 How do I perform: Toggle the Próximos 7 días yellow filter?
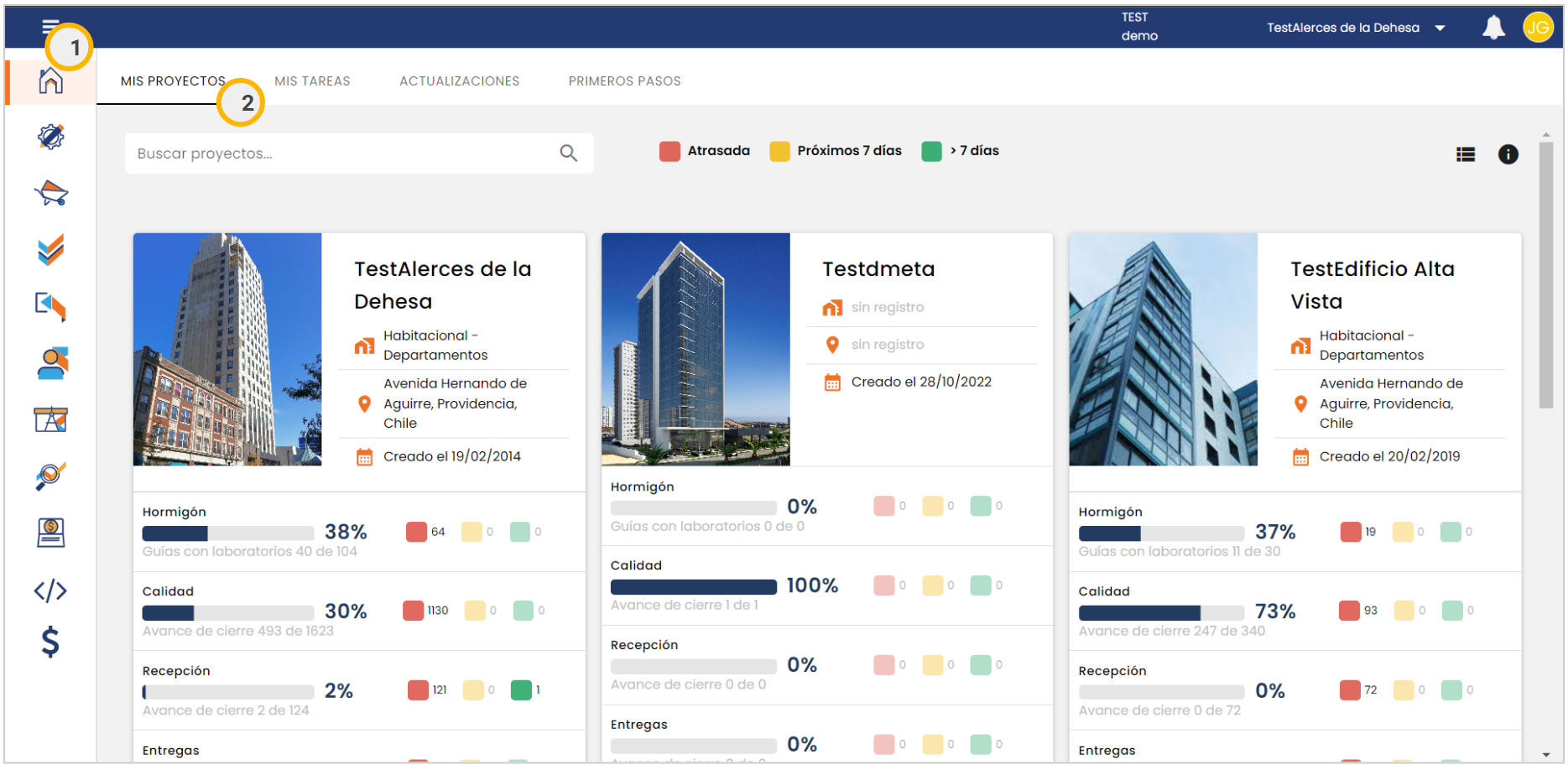pyautogui.click(x=779, y=151)
